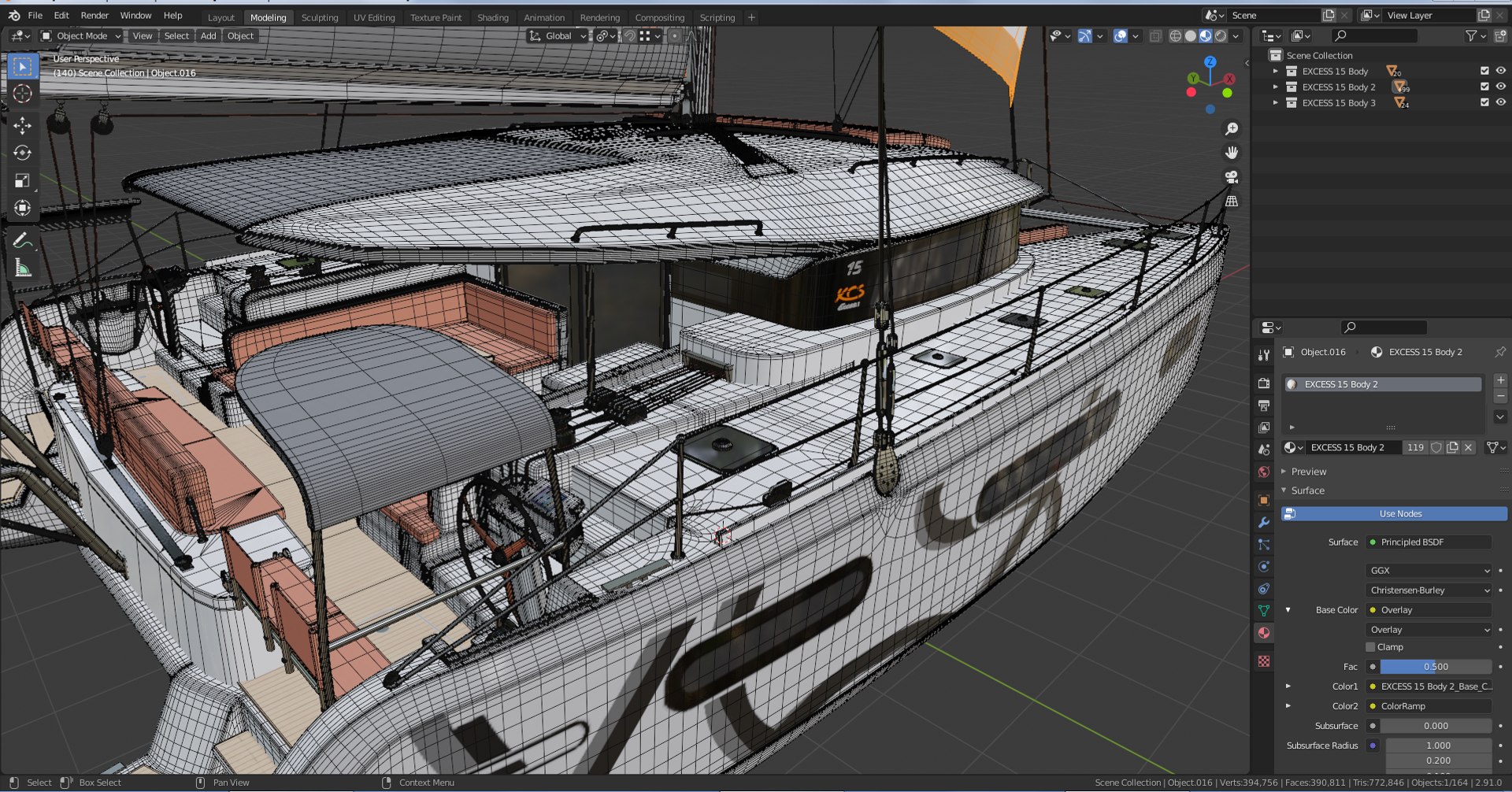Toggle X-ray display in viewport header
The image size is (1512, 792).
pos(1155,36)
